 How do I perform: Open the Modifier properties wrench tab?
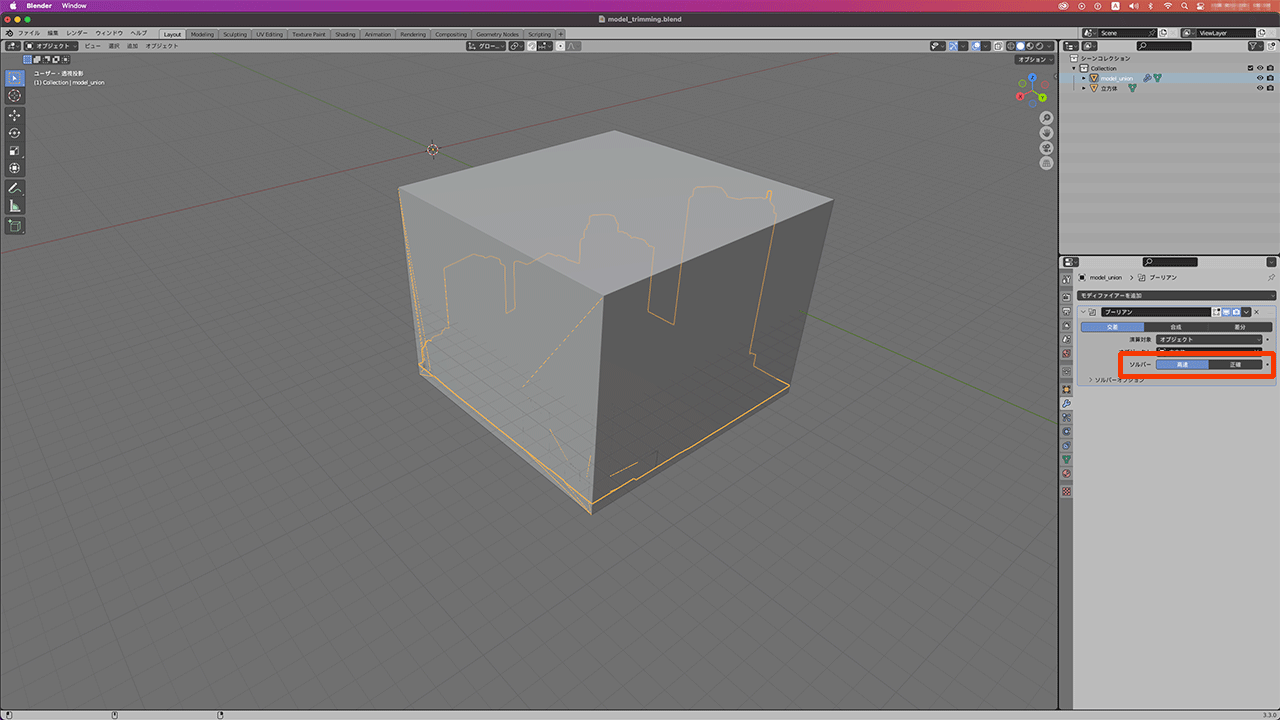[1066, 403]
